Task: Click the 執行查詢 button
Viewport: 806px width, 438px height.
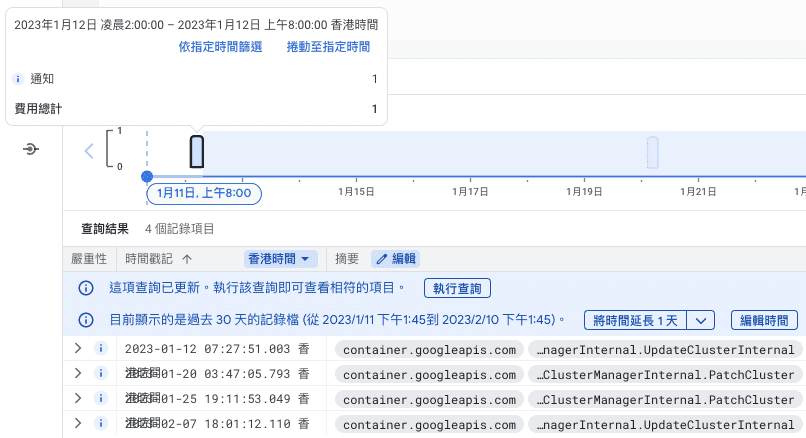Action: [457, 288]
